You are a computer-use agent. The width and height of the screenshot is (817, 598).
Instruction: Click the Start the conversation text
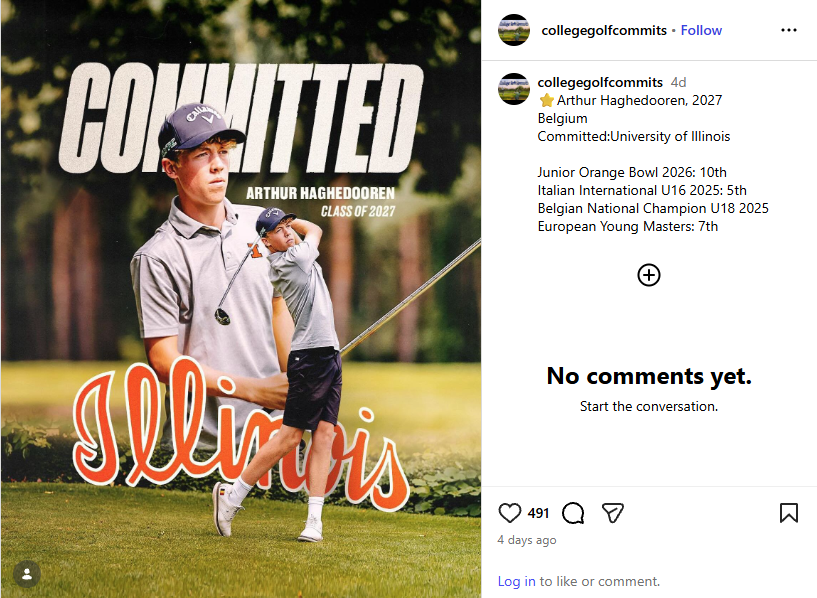pyautogui.click(x=649, y=407)
